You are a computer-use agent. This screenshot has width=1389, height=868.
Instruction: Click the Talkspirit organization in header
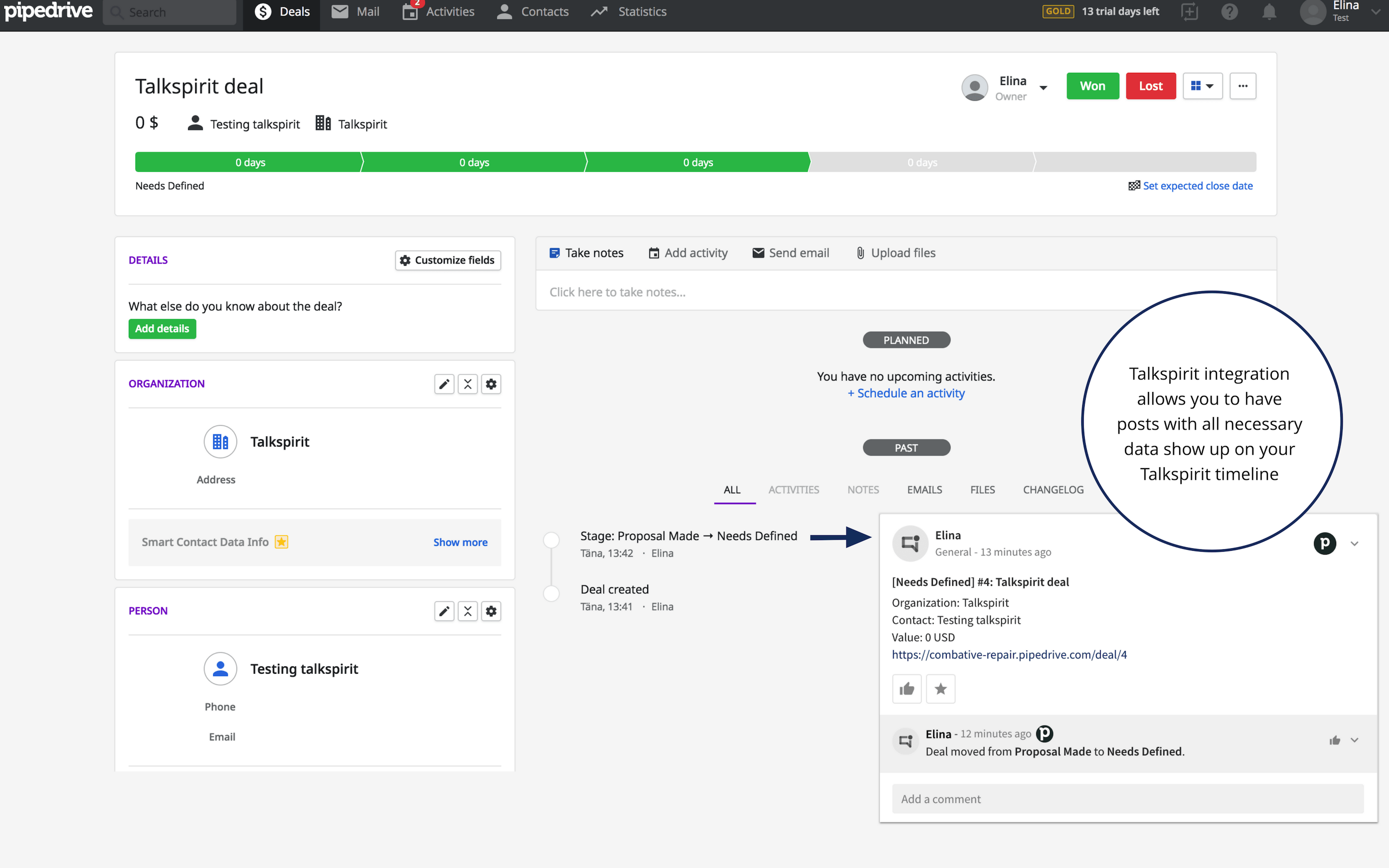(x=351, y=124)
